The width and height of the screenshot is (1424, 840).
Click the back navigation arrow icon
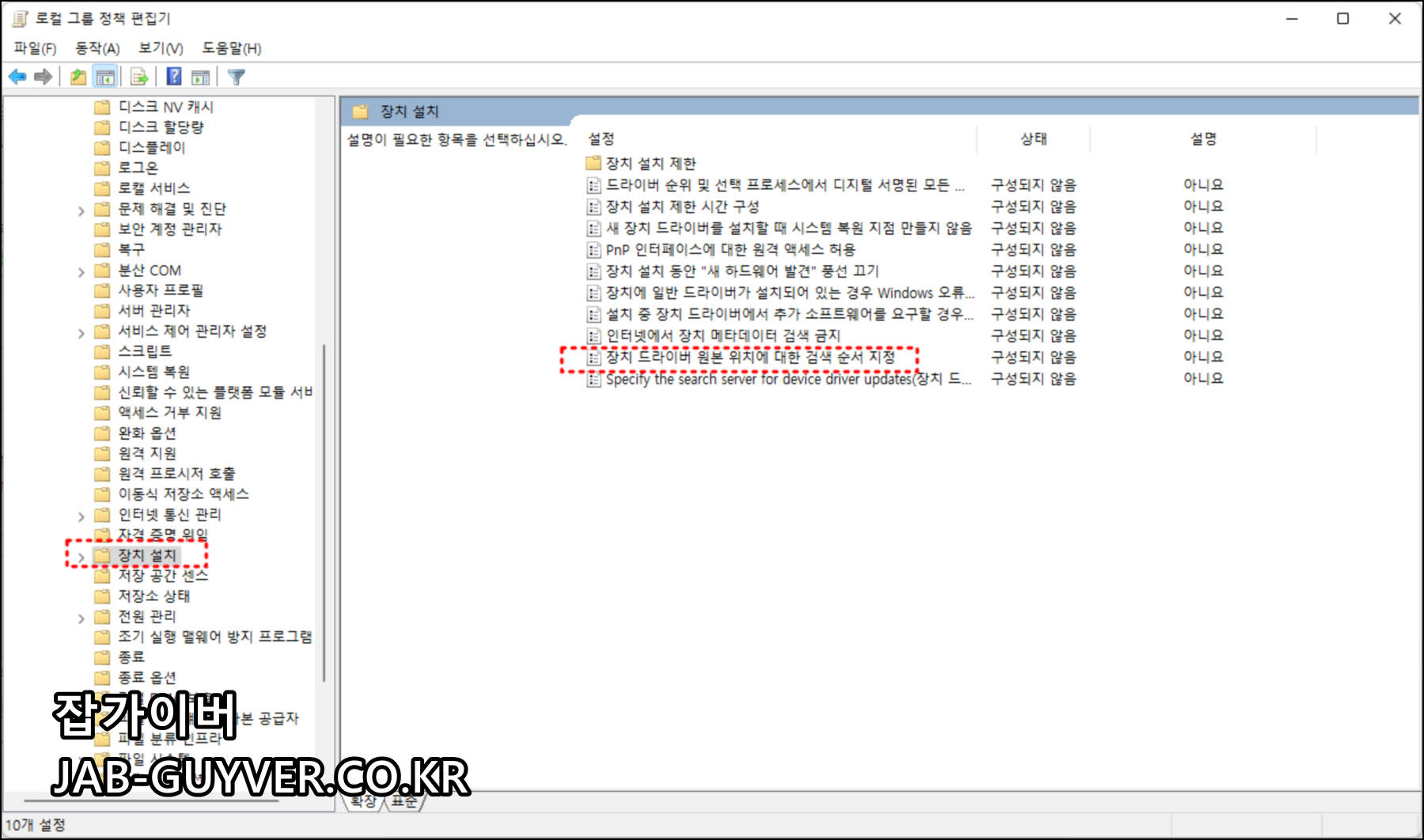pos(17,76)
